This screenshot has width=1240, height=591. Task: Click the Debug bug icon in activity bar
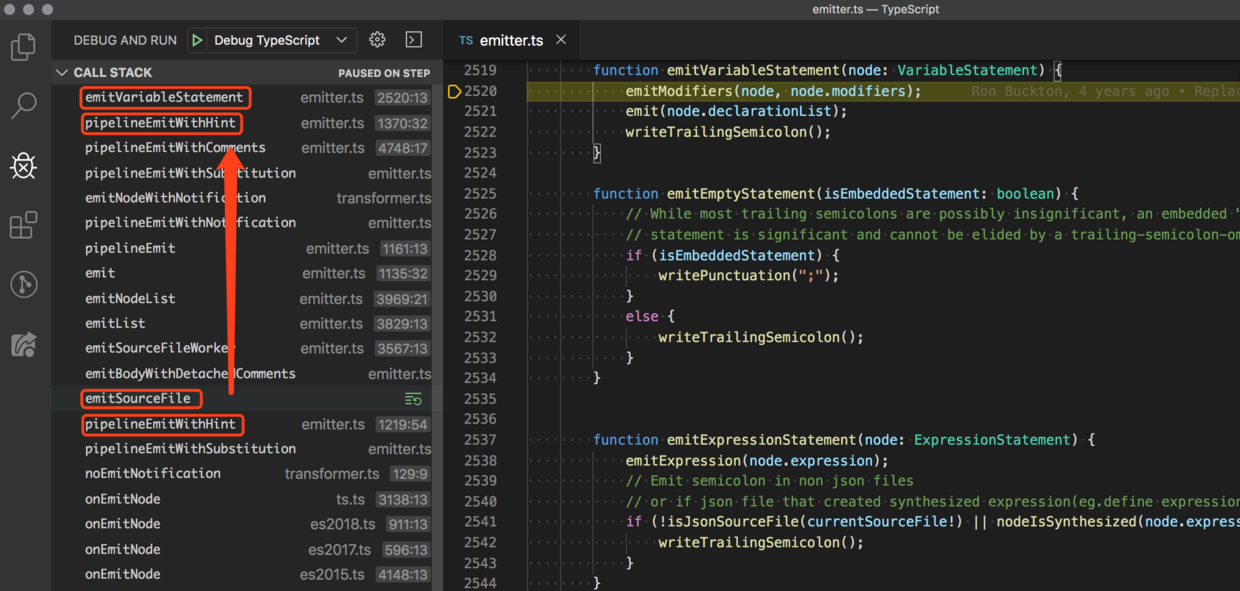(x=24, y=165)
